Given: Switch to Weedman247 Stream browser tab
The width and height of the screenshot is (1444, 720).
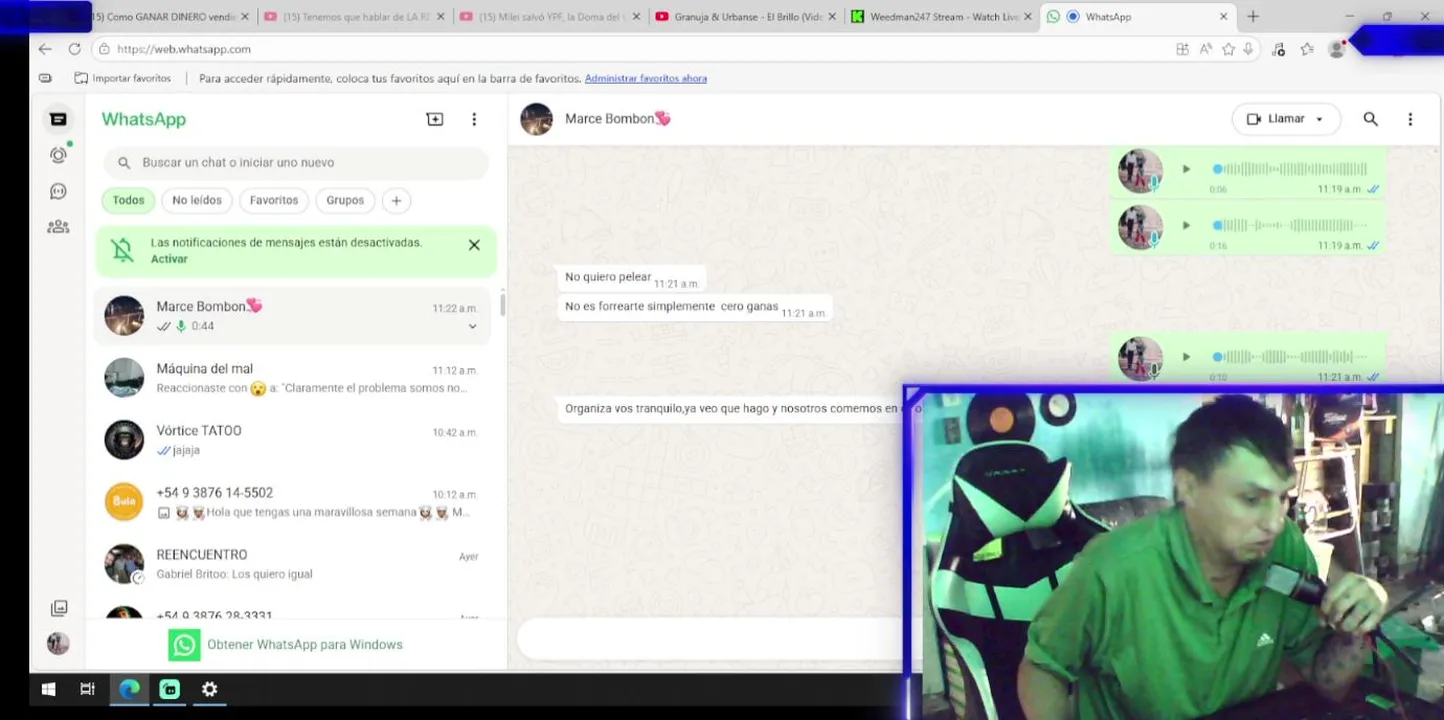Looking at the screenshot, I should 944,16.
